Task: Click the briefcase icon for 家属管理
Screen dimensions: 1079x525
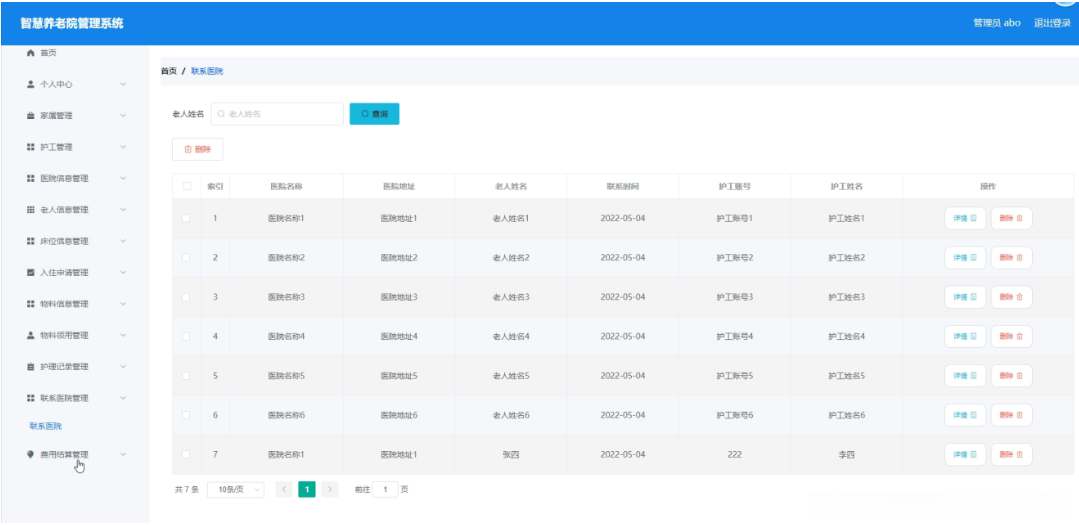Action: pos(30,116)
